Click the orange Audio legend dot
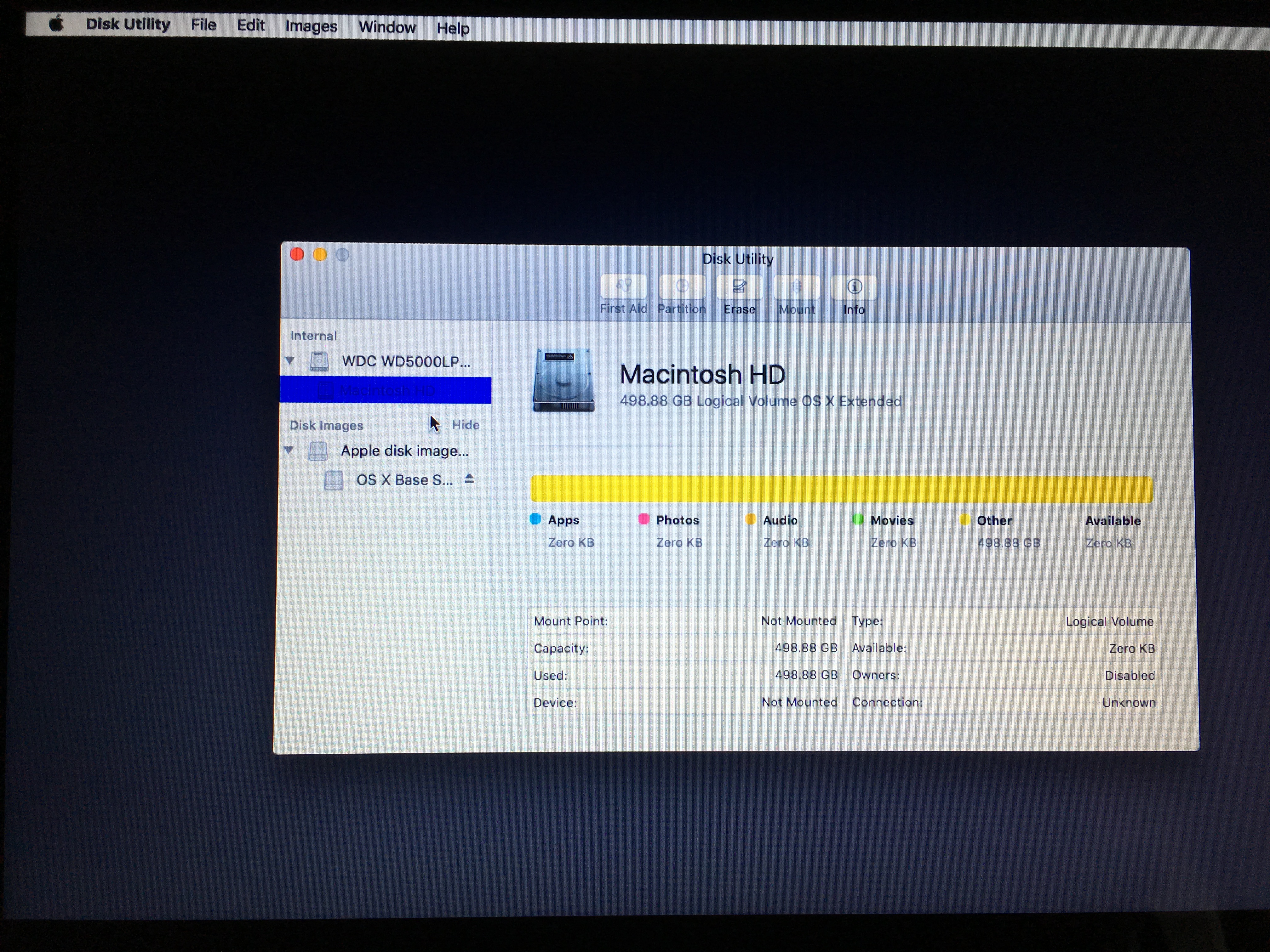The height and width of the screenshot is (952, 1270). [x=750, y=519]
